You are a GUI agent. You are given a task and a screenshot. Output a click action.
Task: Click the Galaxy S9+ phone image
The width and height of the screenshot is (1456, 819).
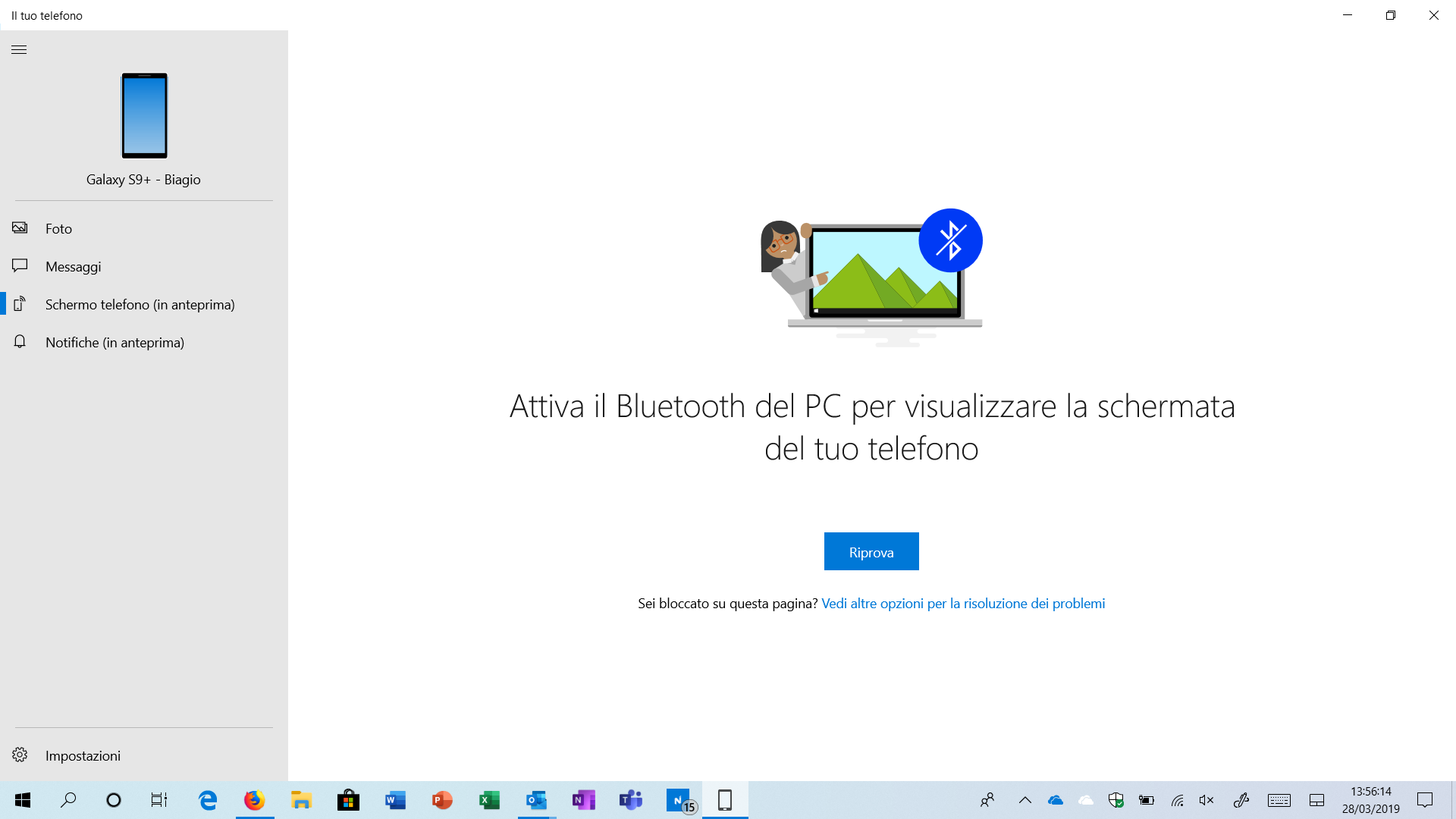144,115
